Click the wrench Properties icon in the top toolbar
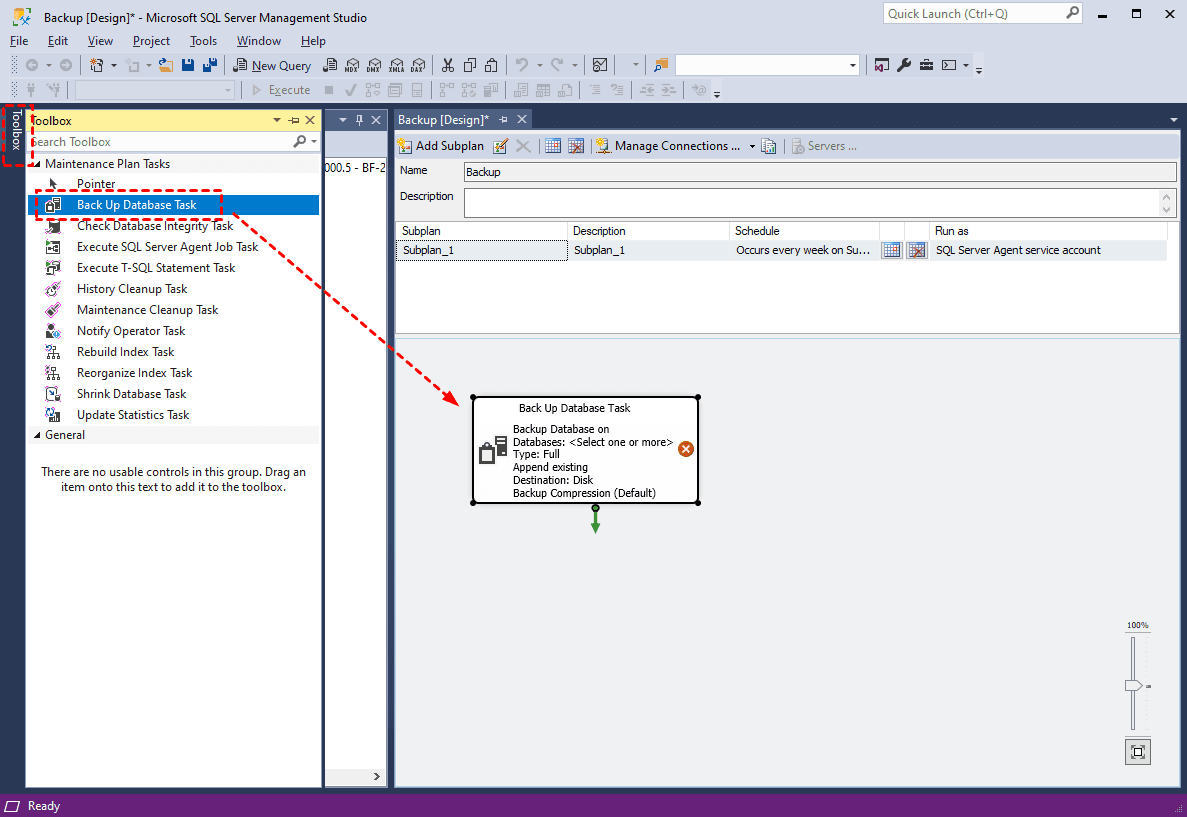The image size is (1187, 817). pos(903,65)
